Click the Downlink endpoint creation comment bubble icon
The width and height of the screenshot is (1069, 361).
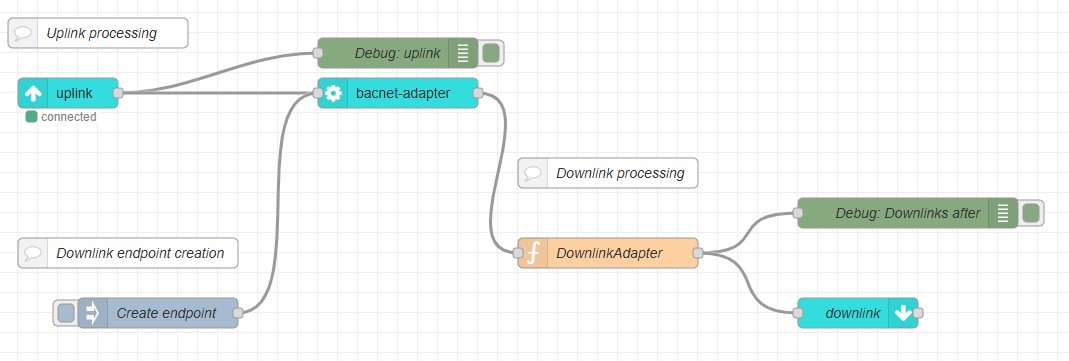coord(33,253)
